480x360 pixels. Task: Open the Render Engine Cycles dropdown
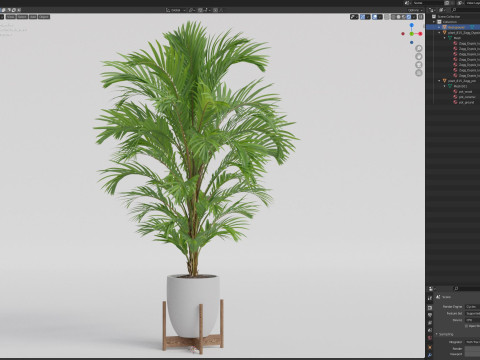pyautogui.click(x=472, y=306)
